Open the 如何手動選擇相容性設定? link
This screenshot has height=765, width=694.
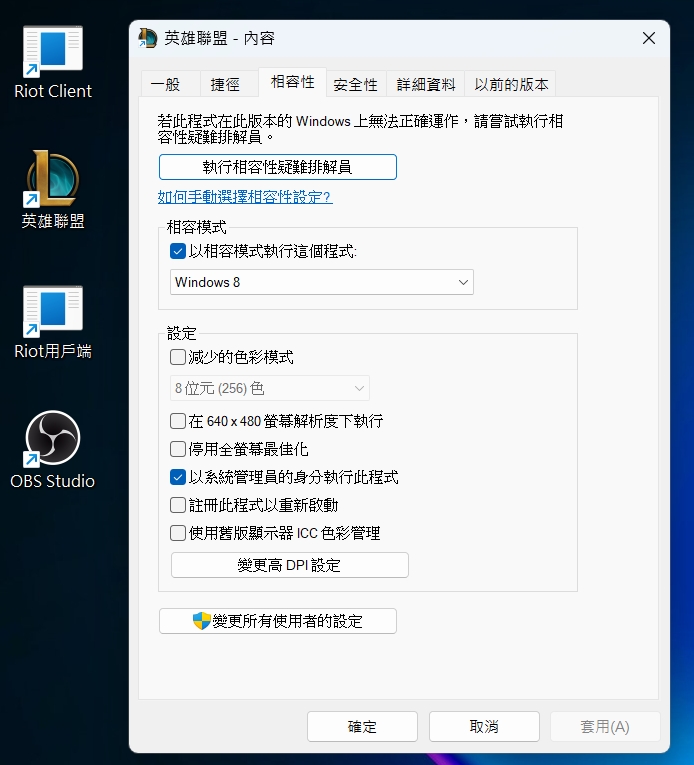coord(245,197)
